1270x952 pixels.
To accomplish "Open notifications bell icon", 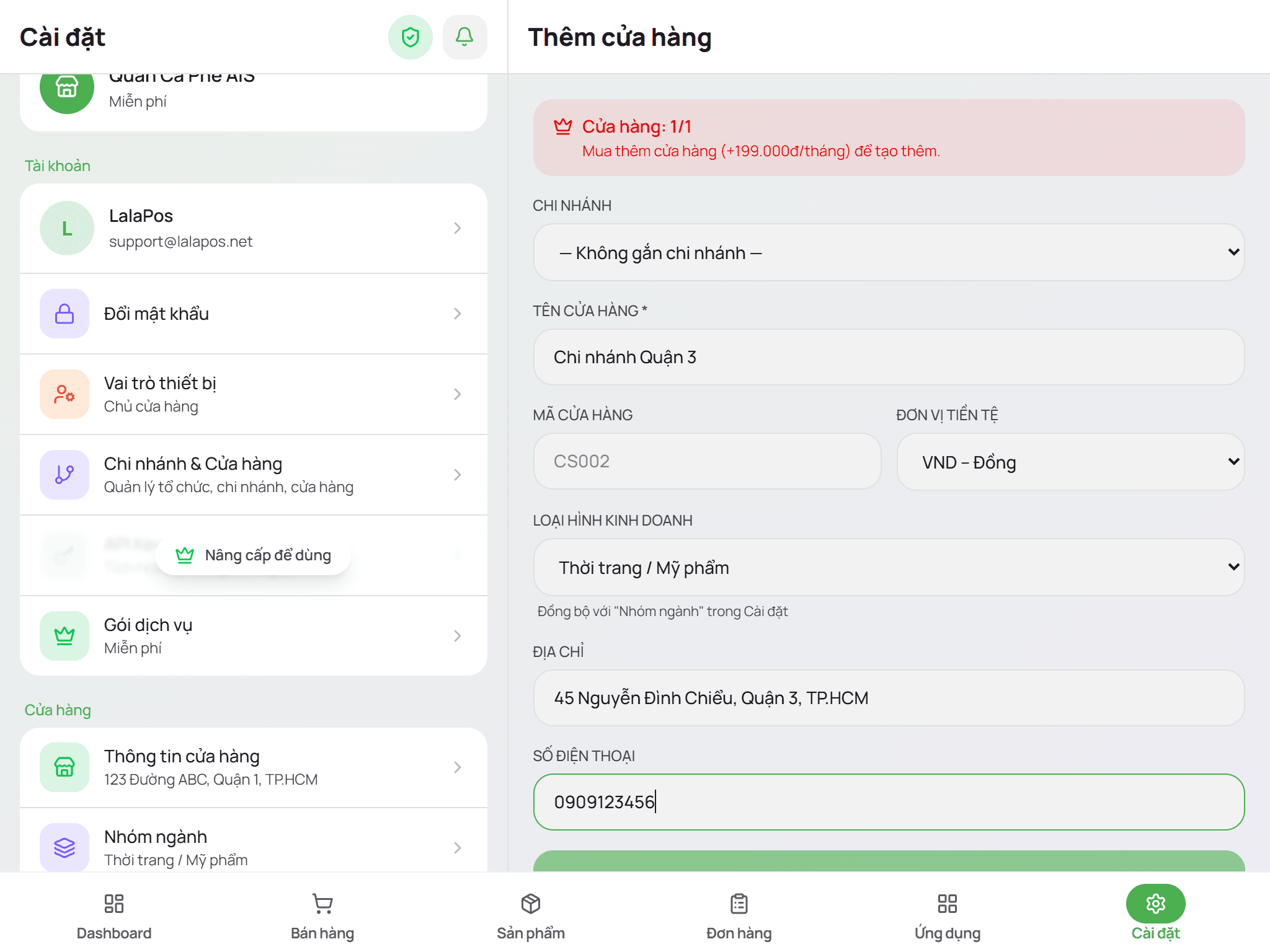I will coord(464,37).
